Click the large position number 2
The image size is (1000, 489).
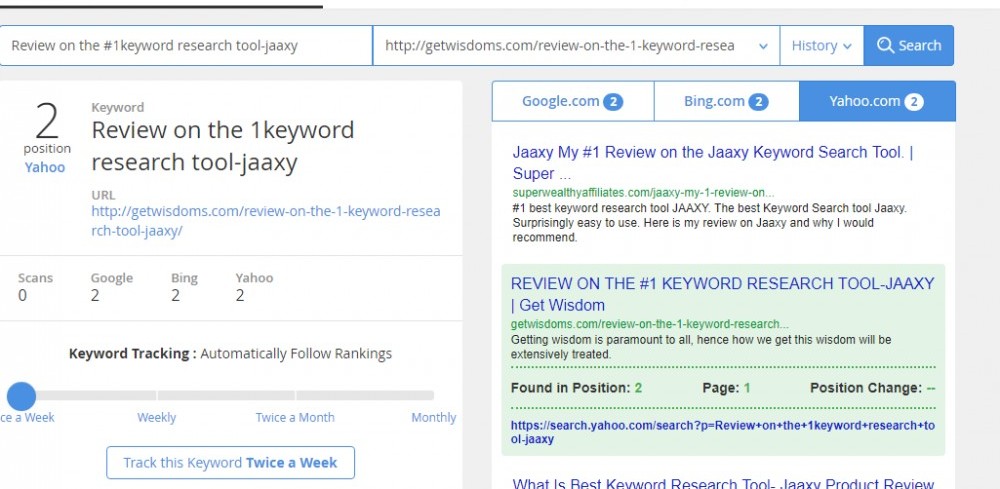point(47,122)
